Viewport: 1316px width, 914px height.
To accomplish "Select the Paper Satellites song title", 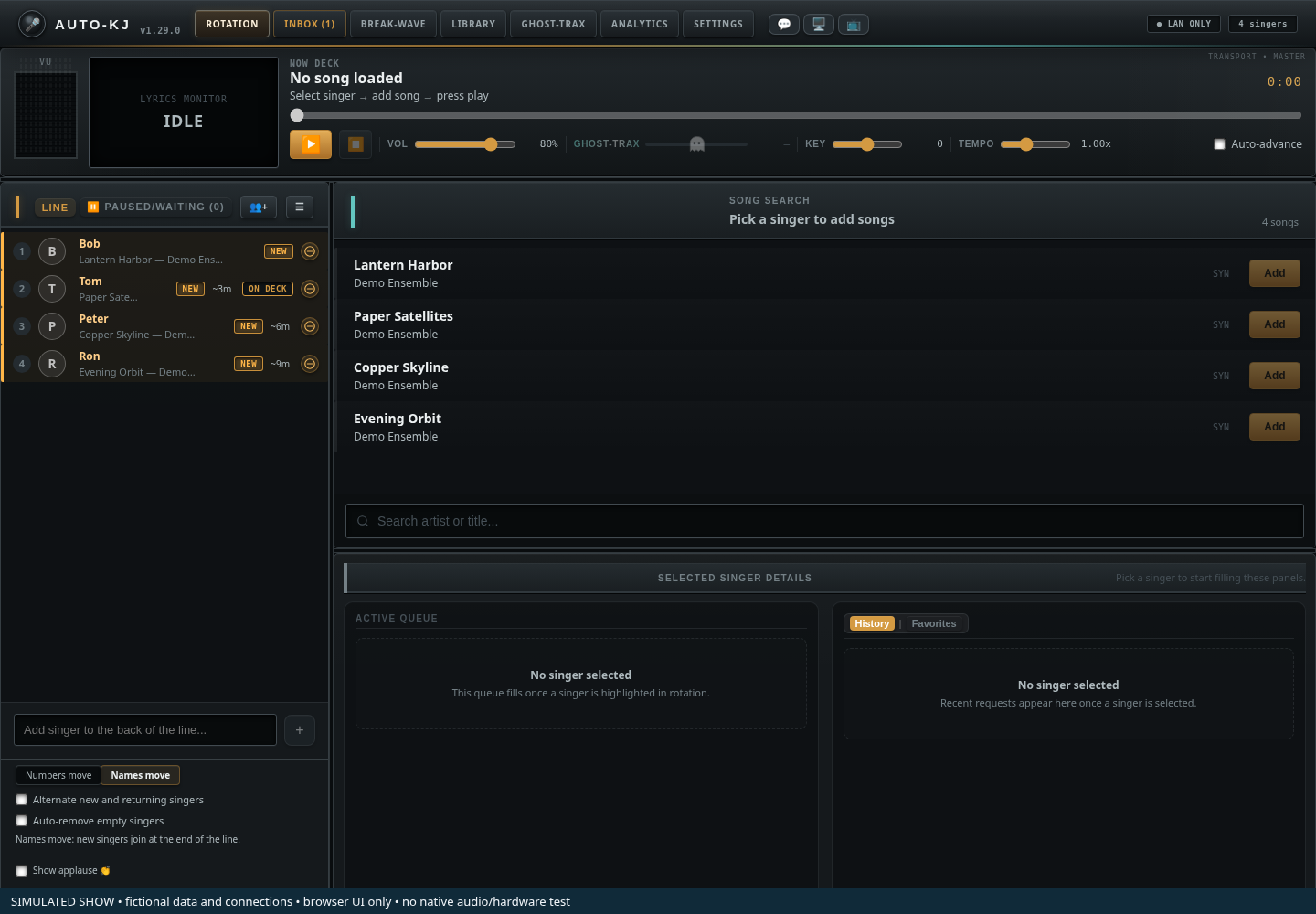I will (403, 316).
